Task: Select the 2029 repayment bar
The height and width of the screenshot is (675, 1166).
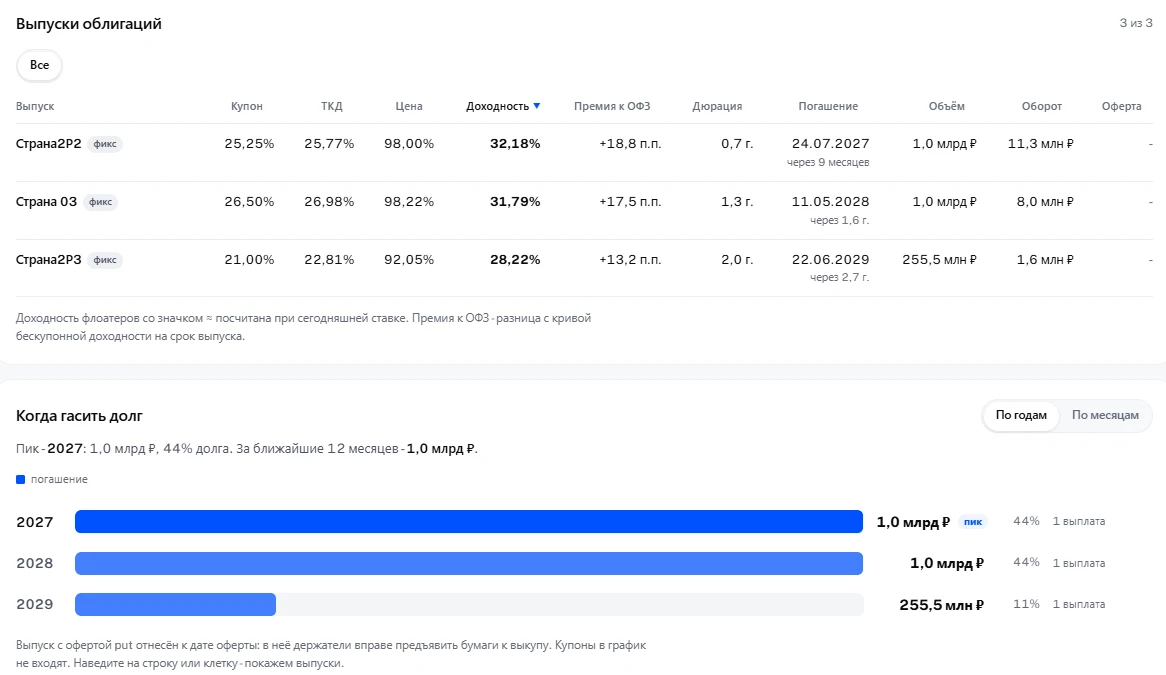Action: [x=175, y=604]
